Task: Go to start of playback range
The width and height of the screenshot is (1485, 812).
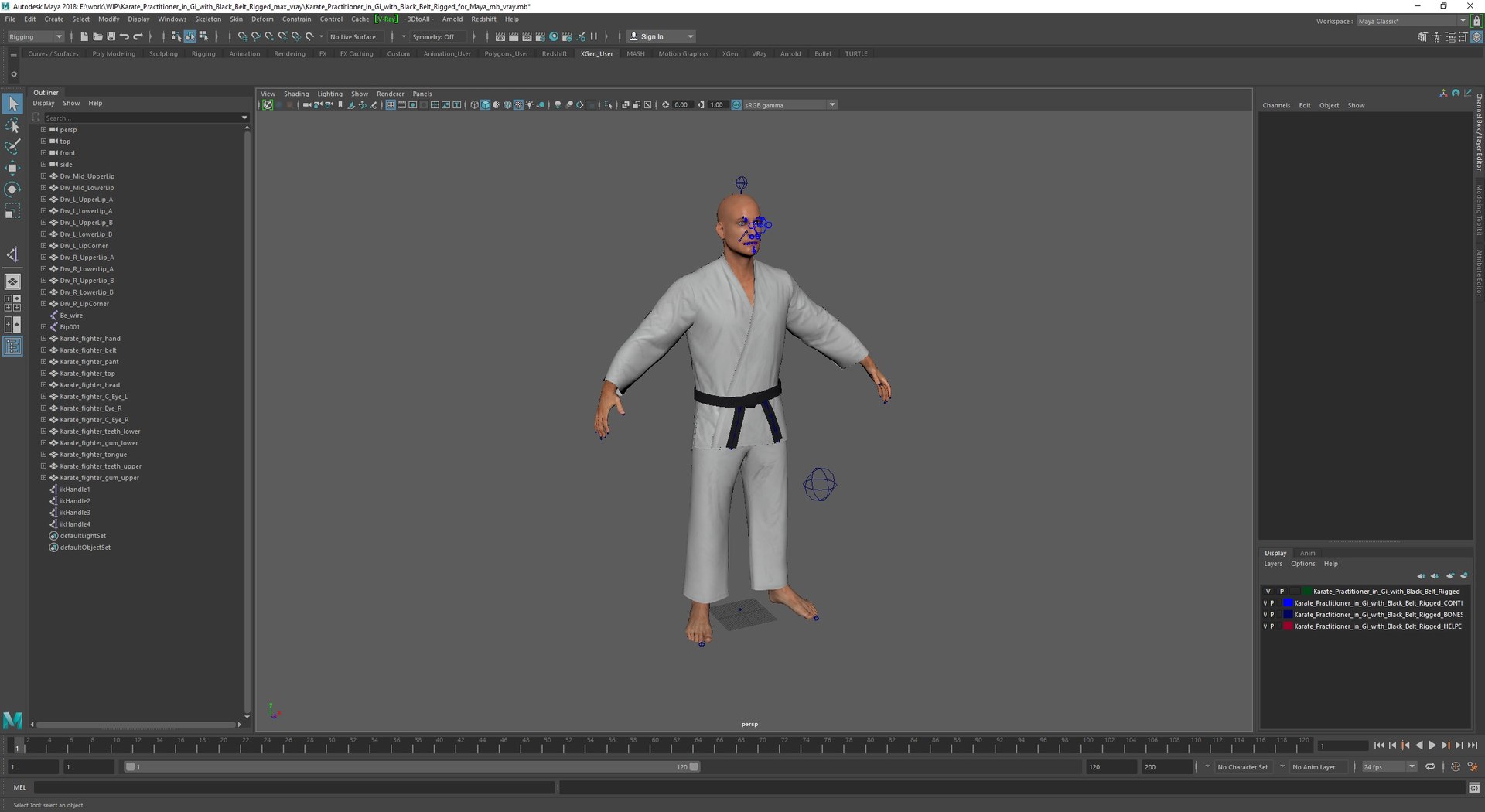Action: point(1379,745)
